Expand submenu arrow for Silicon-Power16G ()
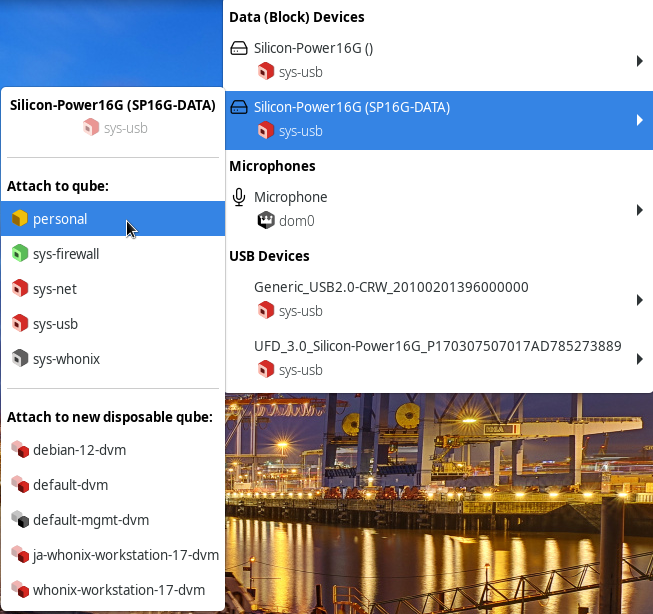The width and height of the screenshot is (653, 614). [x=640, y=61]
